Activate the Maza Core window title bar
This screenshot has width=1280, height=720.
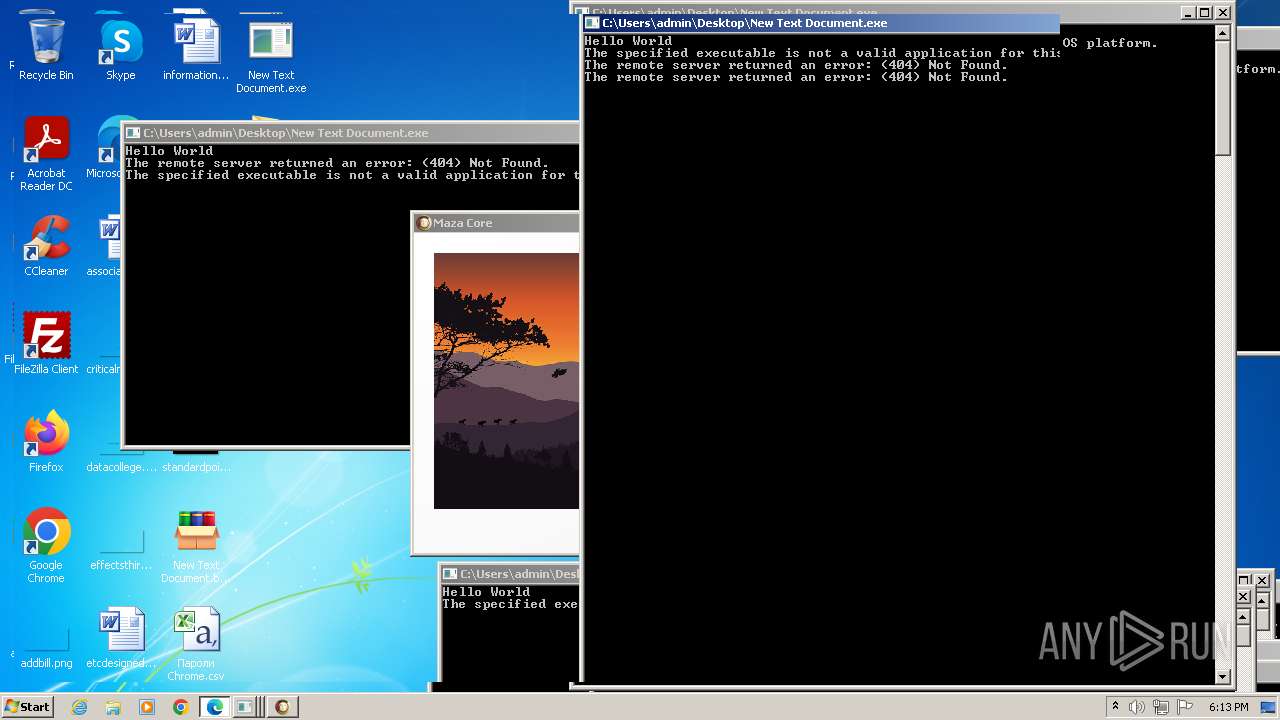point(497,223)
